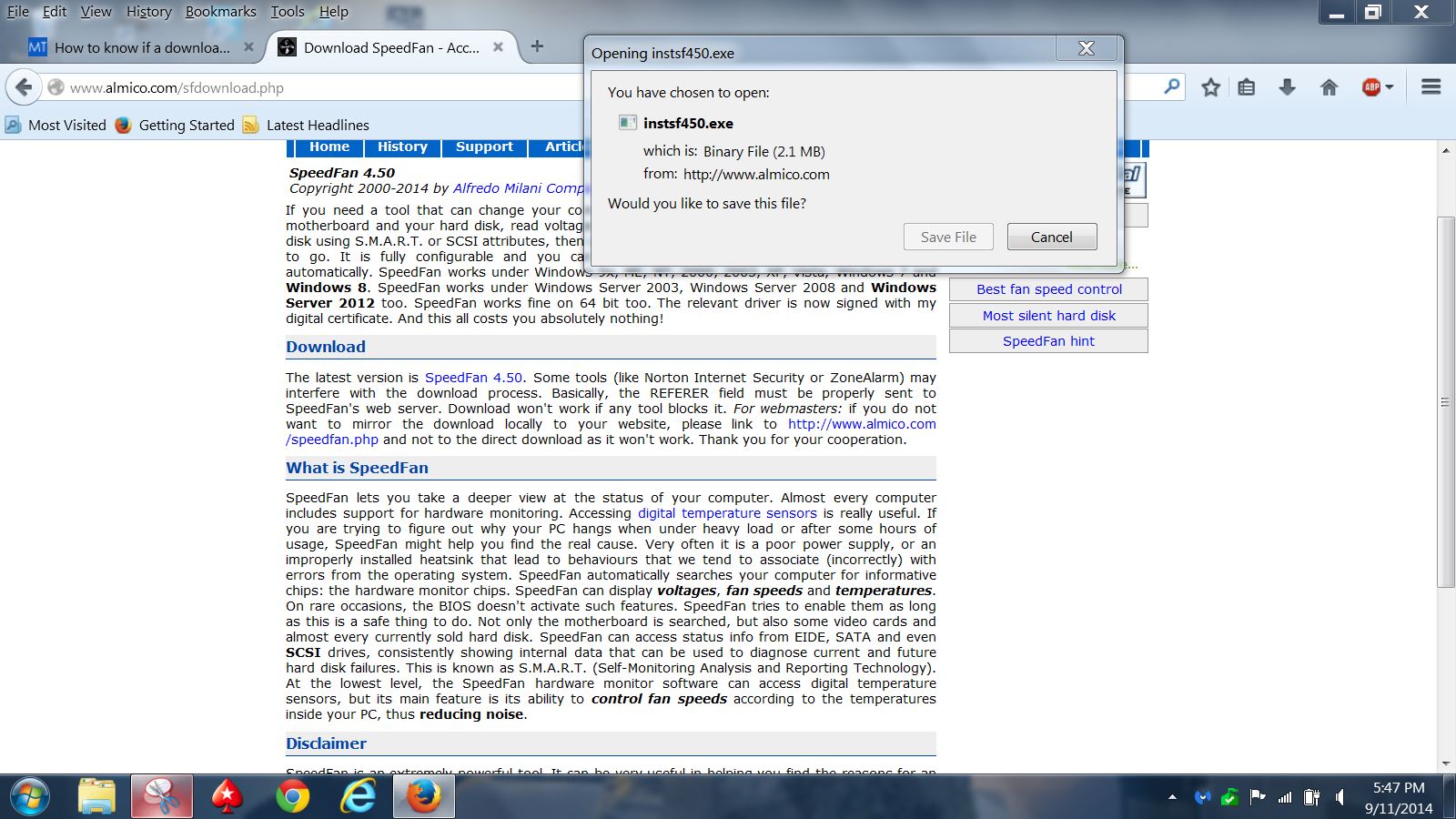Close the 'Download SpeedFan' tab
1456x819 pixels.
498,47
